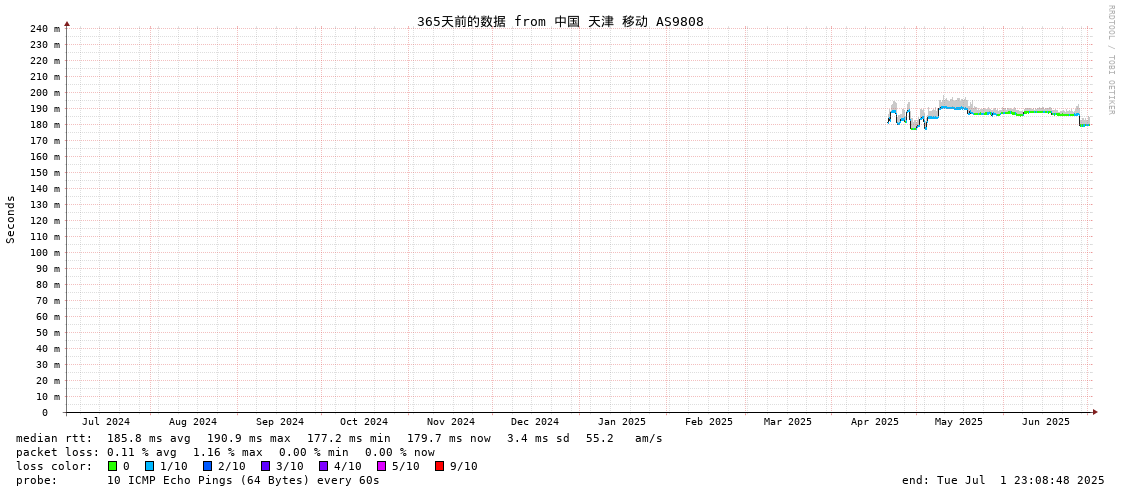Screen dimensions: 1121x494
Task: Click the purple 3/10 loss swatch
Action: coord(265,466)
